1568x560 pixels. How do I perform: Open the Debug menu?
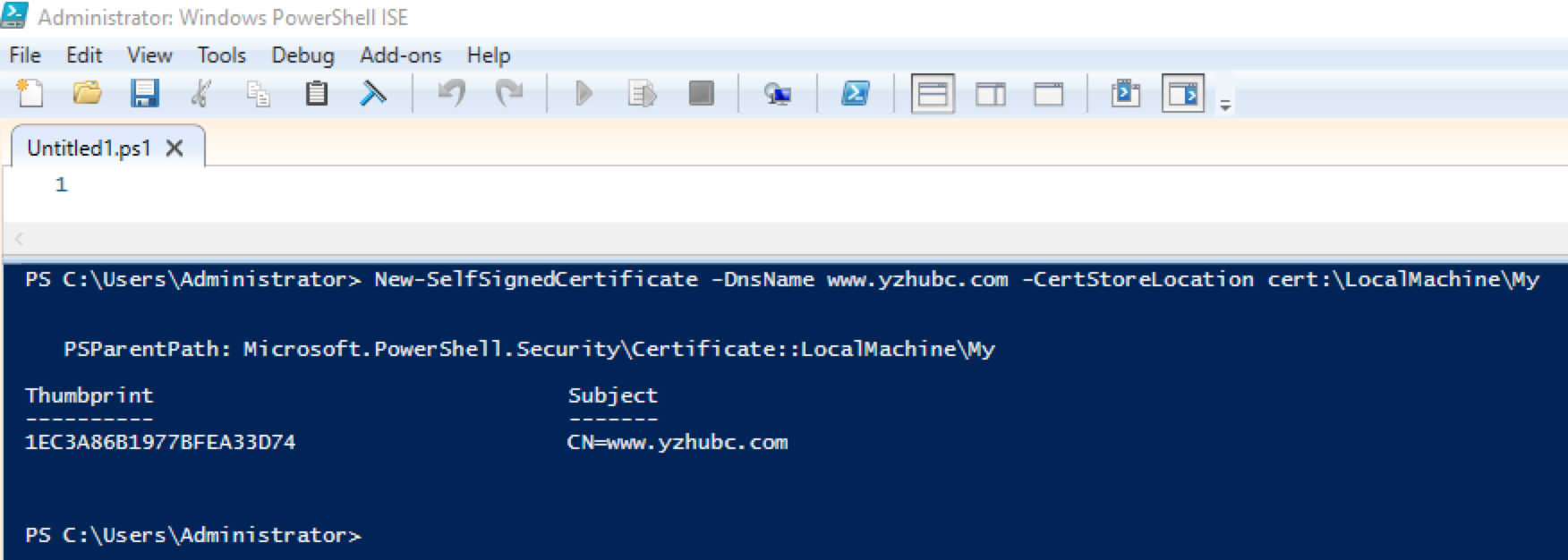[303, 55]
